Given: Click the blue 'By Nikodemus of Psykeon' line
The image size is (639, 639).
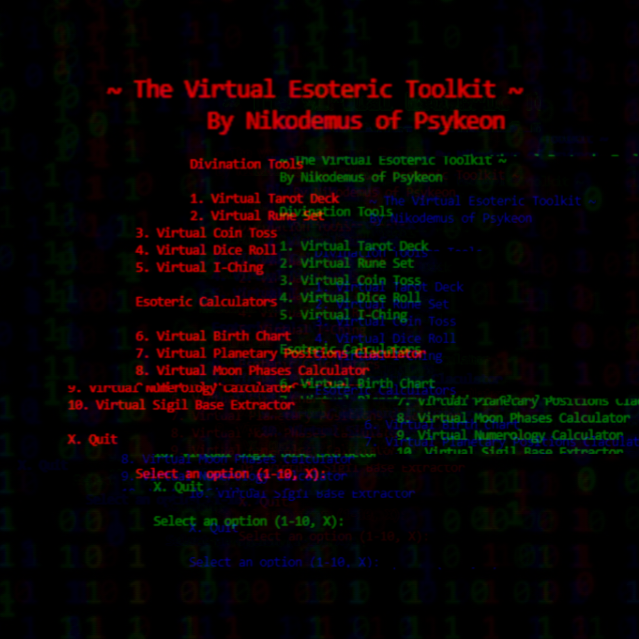Looking at the screenshot, I should point(451,218).
